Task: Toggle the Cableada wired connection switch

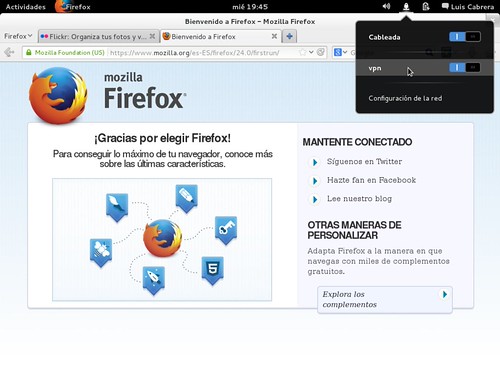Action: [x=465, y=37]
